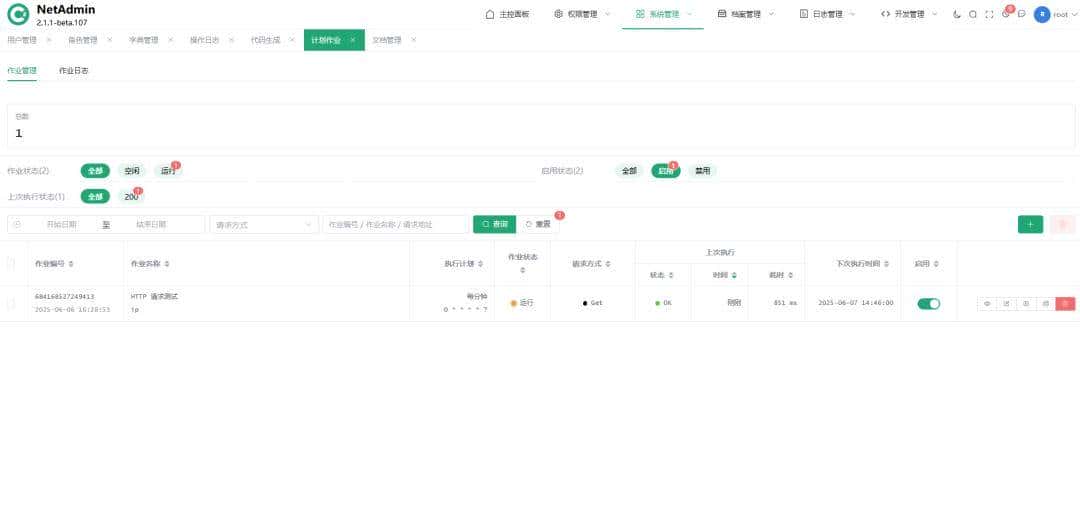Open header icon with red badge
This screenshot has height=514, width=1080.
(x=1006, y=14)
